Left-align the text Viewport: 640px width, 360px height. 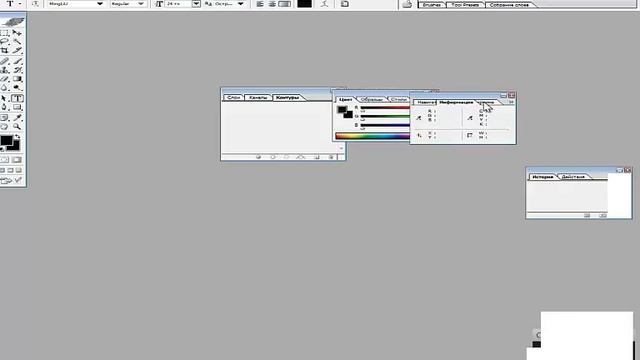(x=260, y=4)
